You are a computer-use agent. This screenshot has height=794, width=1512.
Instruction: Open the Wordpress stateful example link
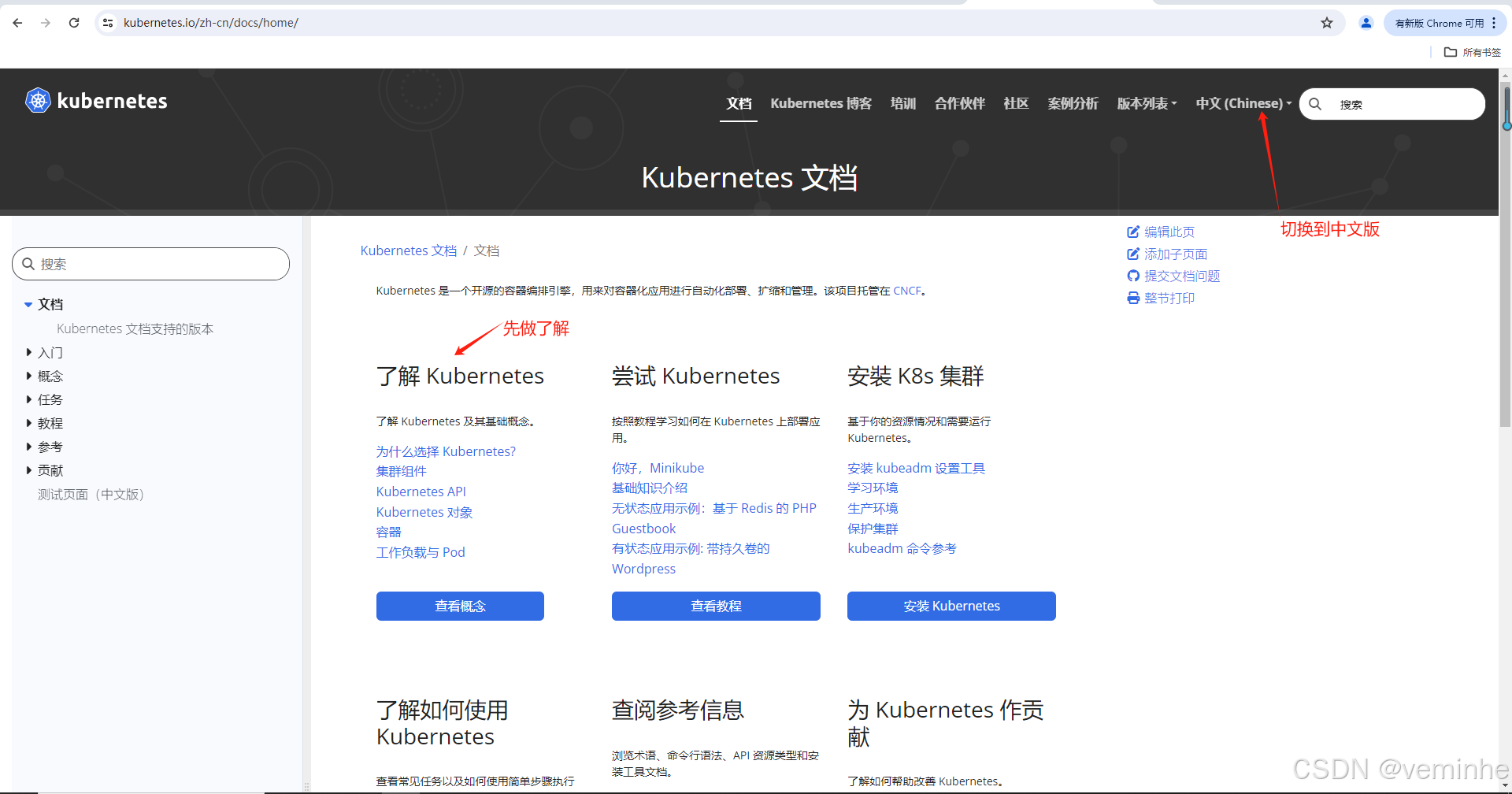(691, 558)
